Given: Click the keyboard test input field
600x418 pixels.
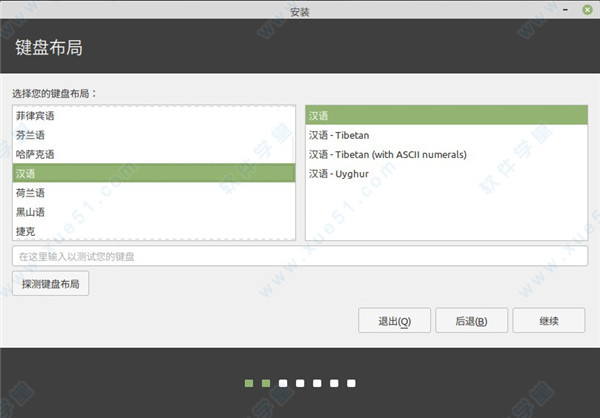Looking at the screenshot, I should (299, 257).
